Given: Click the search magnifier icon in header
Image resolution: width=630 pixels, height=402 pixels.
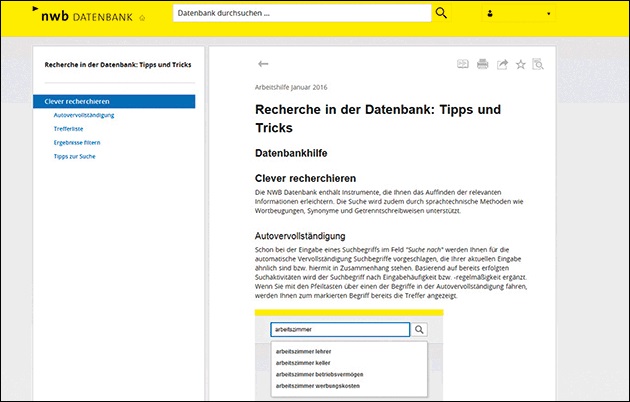Looking at the screenshot, I should pos(442,13).
